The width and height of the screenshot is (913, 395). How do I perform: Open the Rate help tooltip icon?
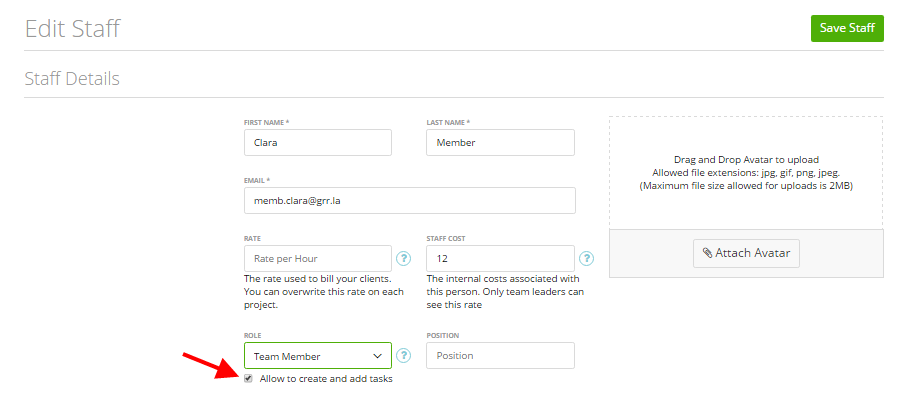(404, 258)
